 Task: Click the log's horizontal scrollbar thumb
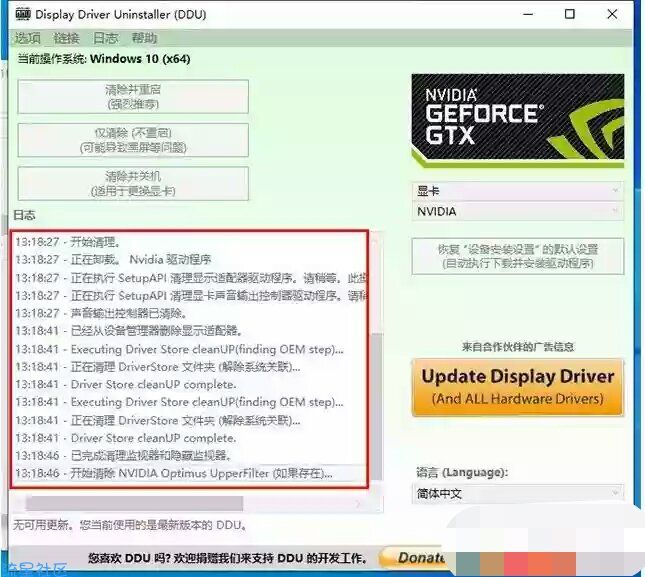[x=134, y=503]
